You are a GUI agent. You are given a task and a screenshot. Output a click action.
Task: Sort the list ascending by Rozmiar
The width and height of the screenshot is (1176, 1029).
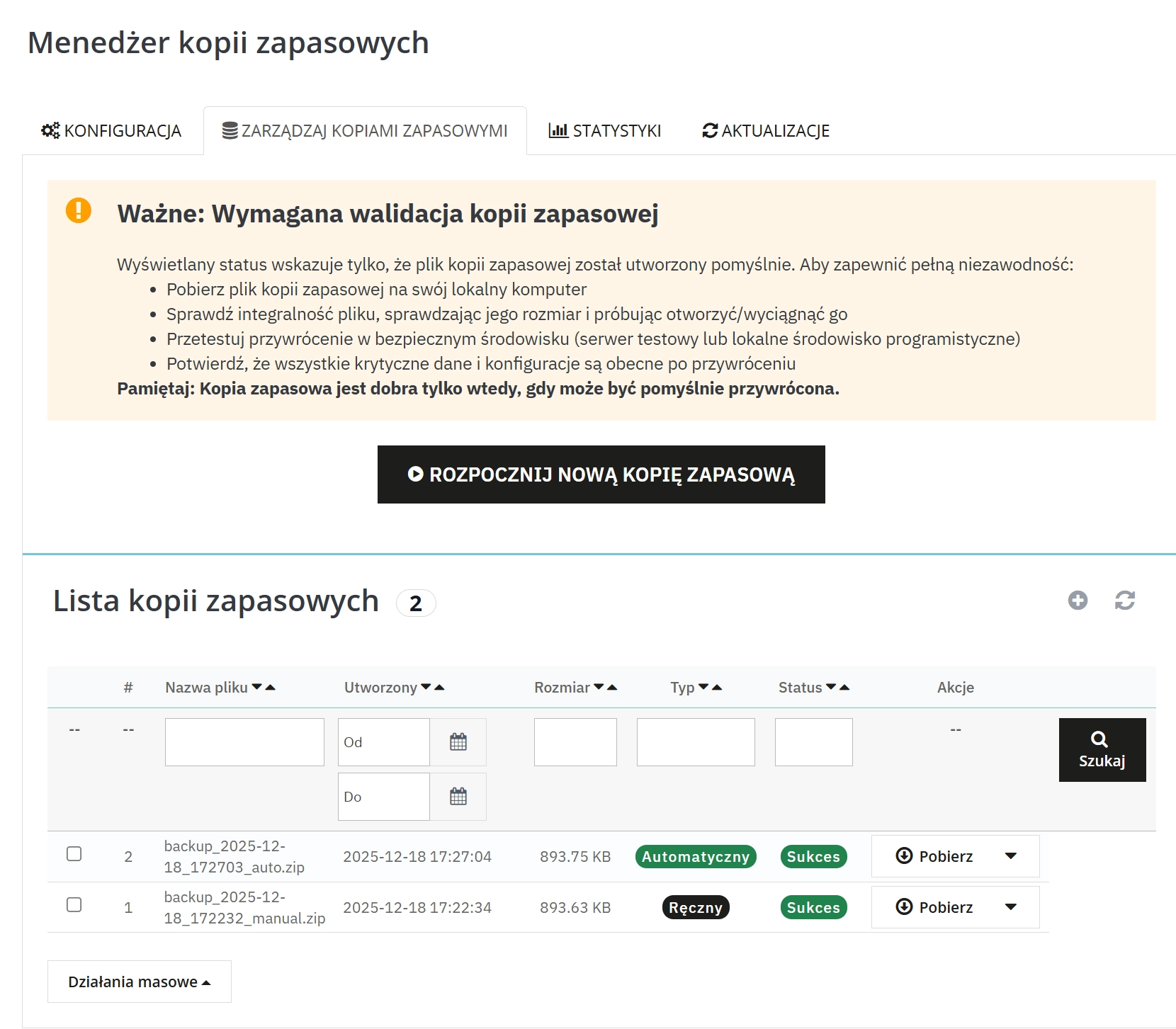[614, 686]
